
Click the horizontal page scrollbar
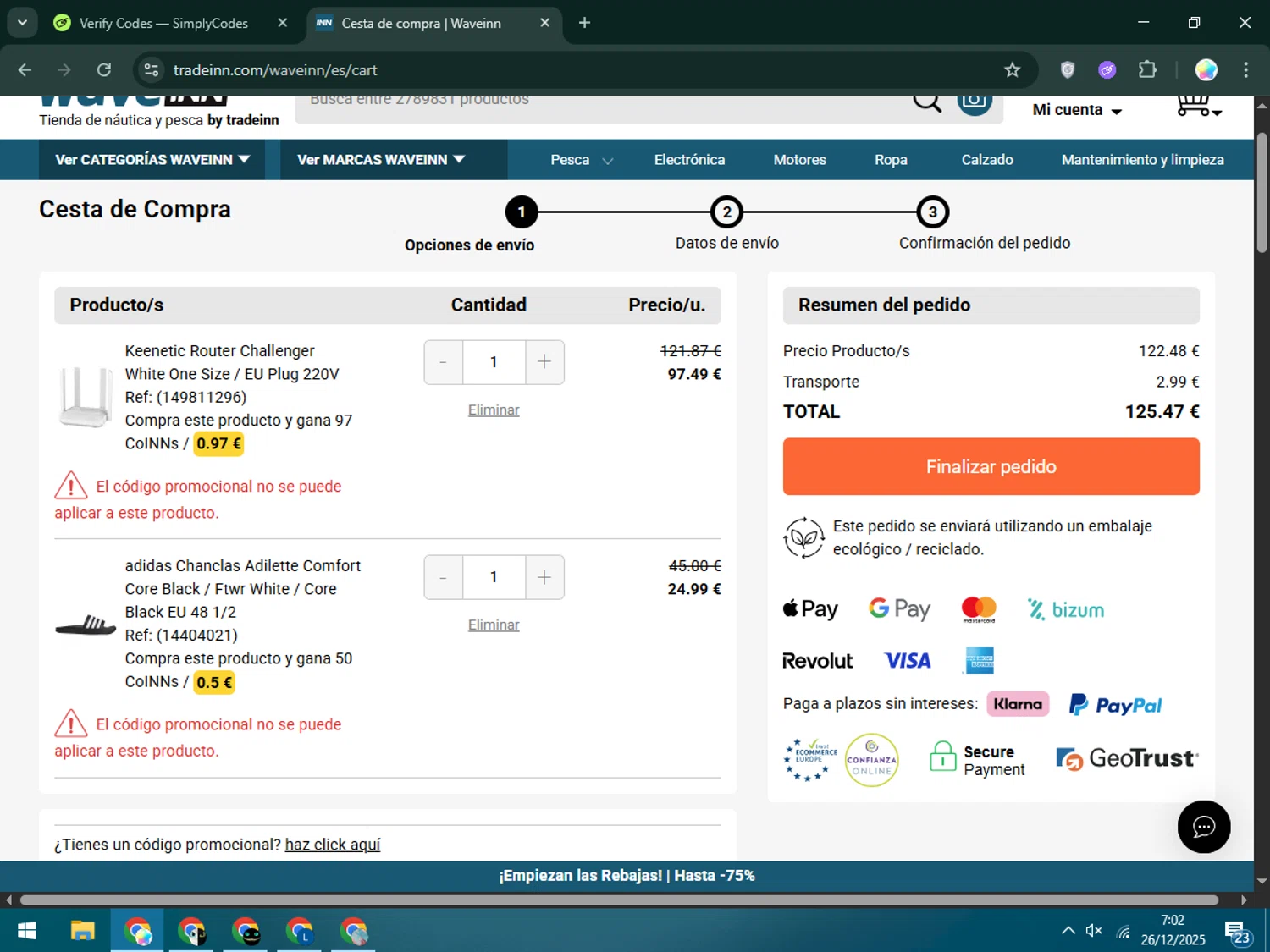pyautogui.click(x=619, y=900)
